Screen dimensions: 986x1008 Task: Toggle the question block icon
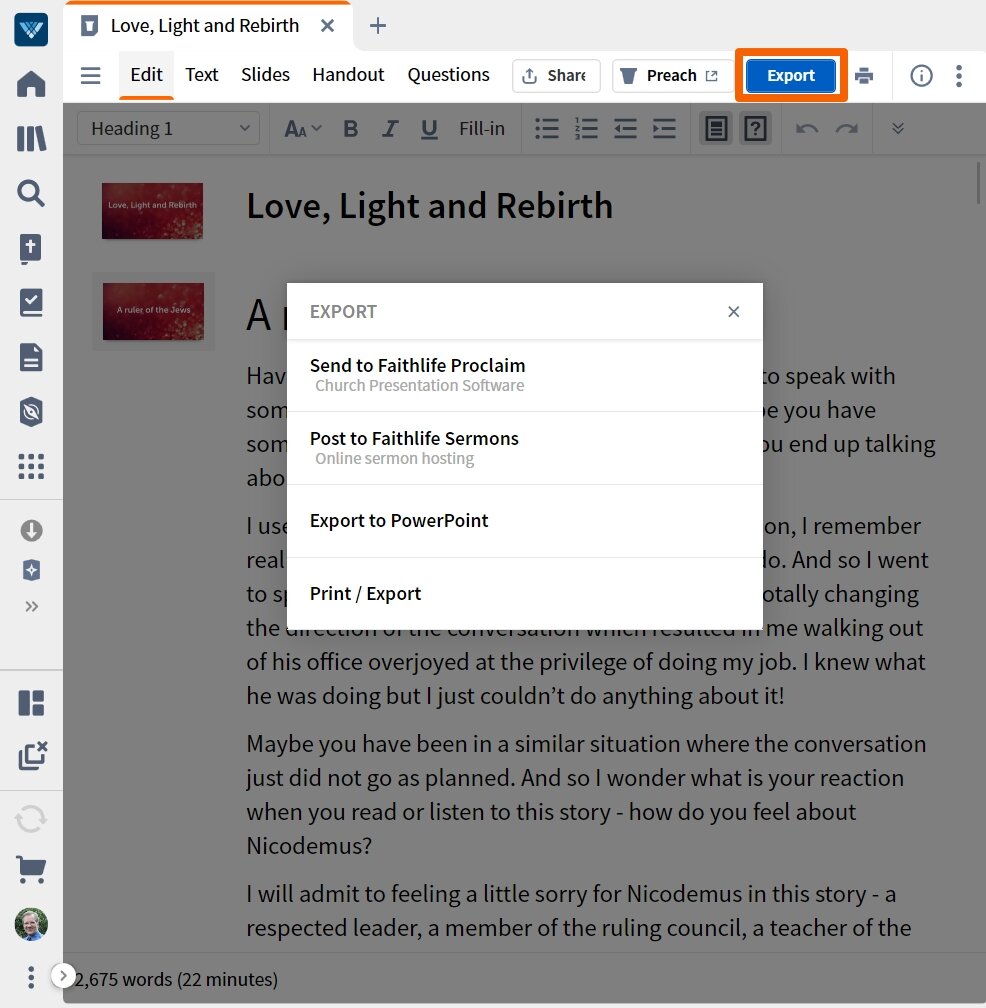point(755,129)
